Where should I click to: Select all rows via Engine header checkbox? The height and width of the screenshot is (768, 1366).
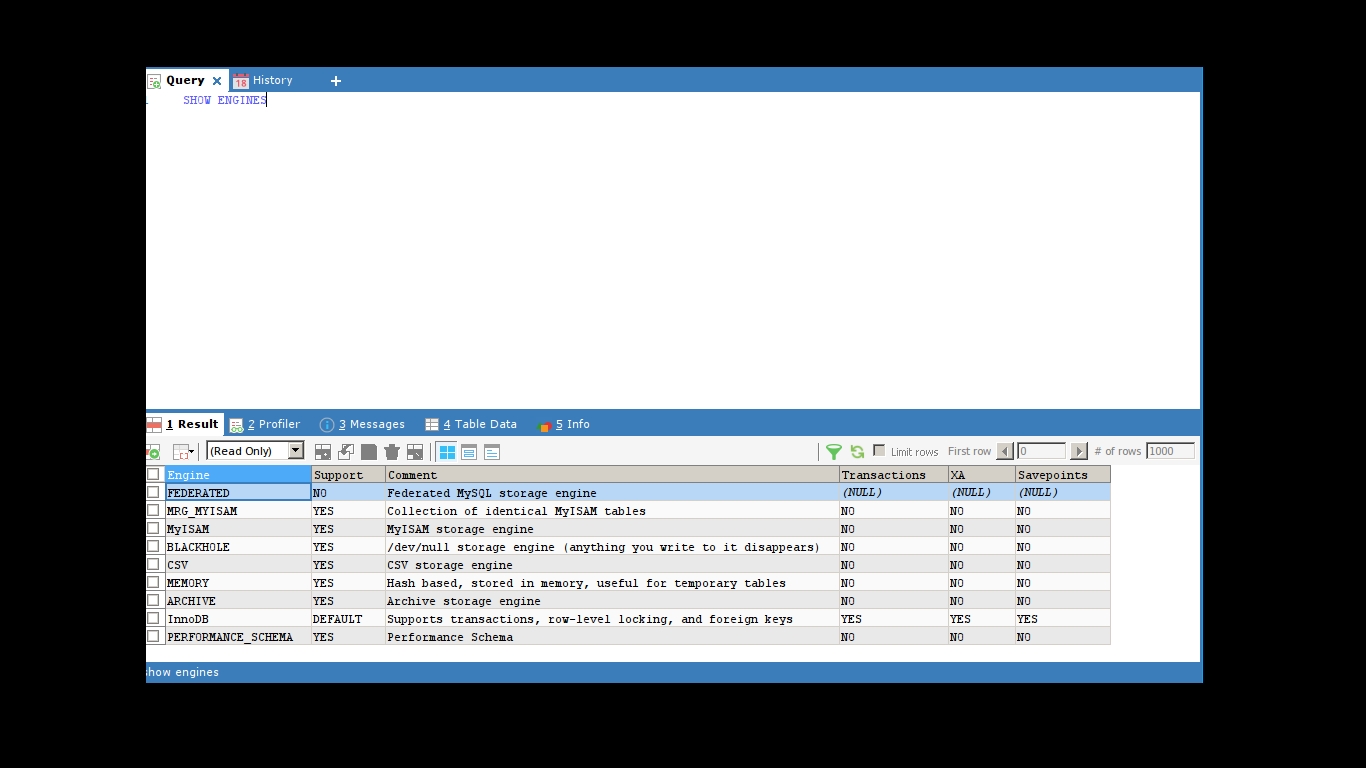(x=153, y=474)
